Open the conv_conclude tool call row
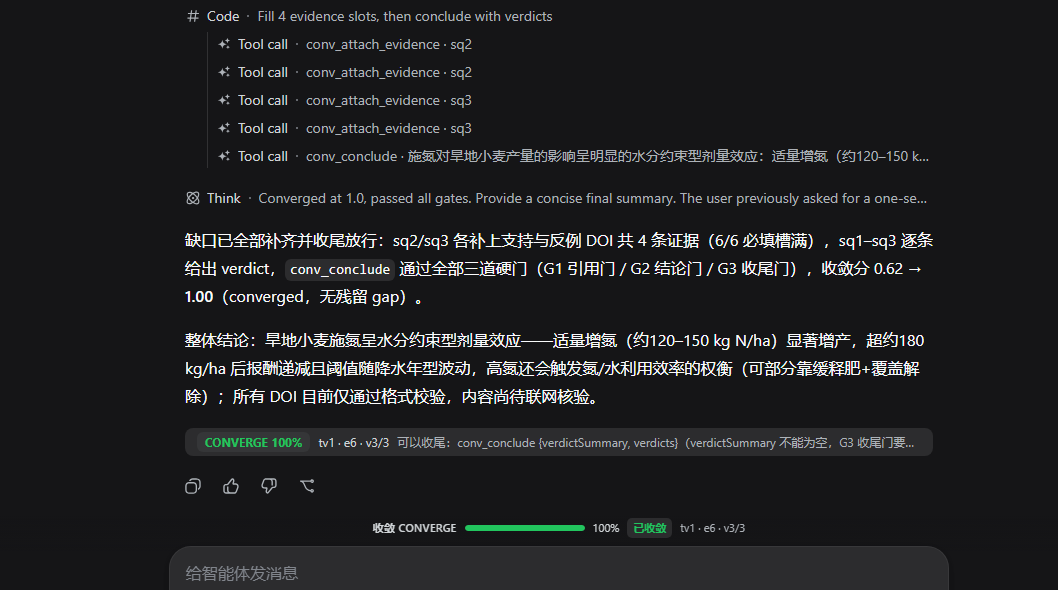The width and height of the screenshot is (1058, 590). pyautogui.click(x=574, y=156)
